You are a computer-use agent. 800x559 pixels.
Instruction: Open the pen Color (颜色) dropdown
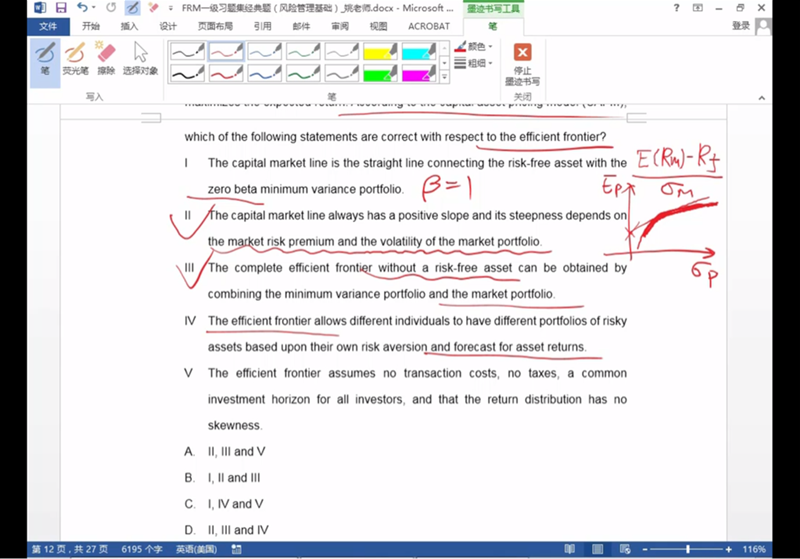(474, 46)
